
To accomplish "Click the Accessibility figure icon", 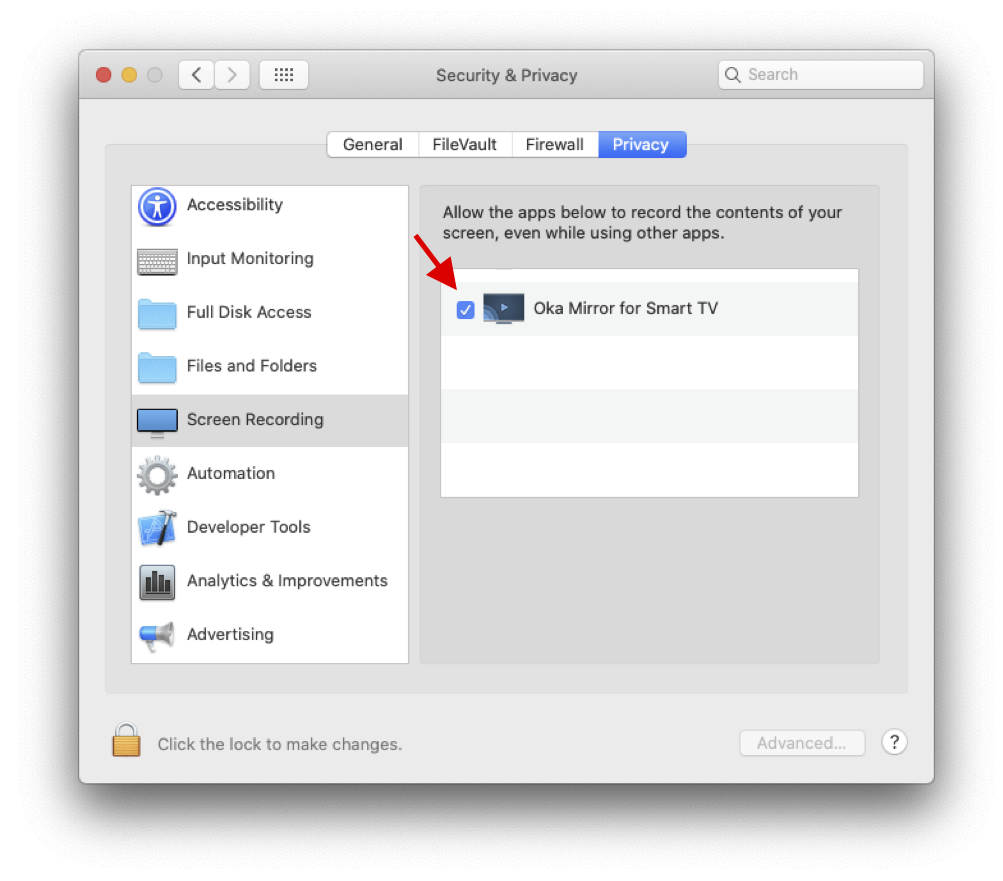I will click(157, 207).
